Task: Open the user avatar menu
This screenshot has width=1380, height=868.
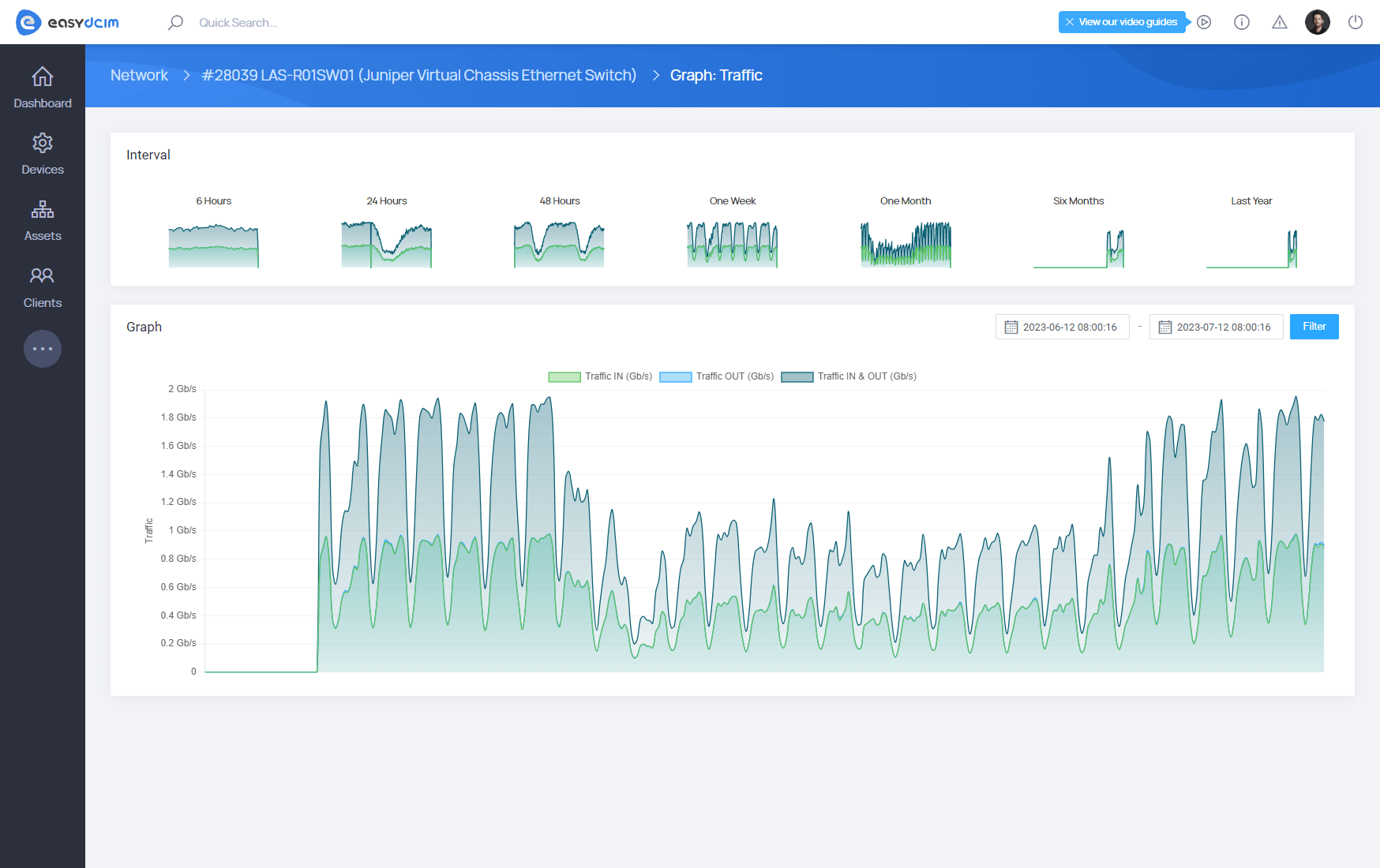Action: point(1317,22)
